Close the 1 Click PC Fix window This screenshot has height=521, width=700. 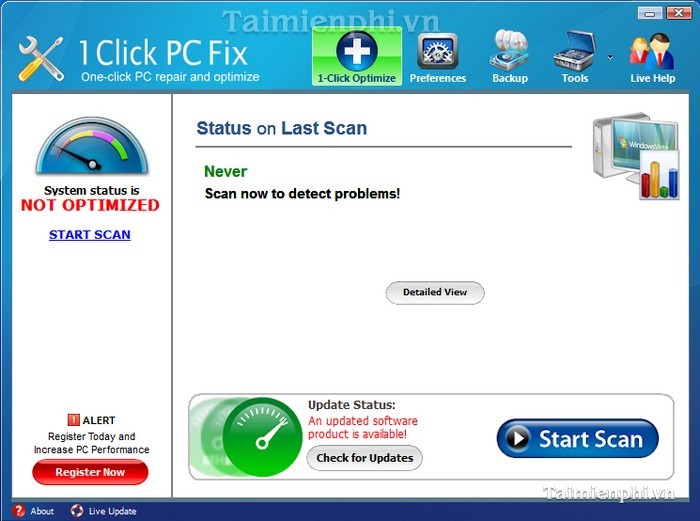679,13
